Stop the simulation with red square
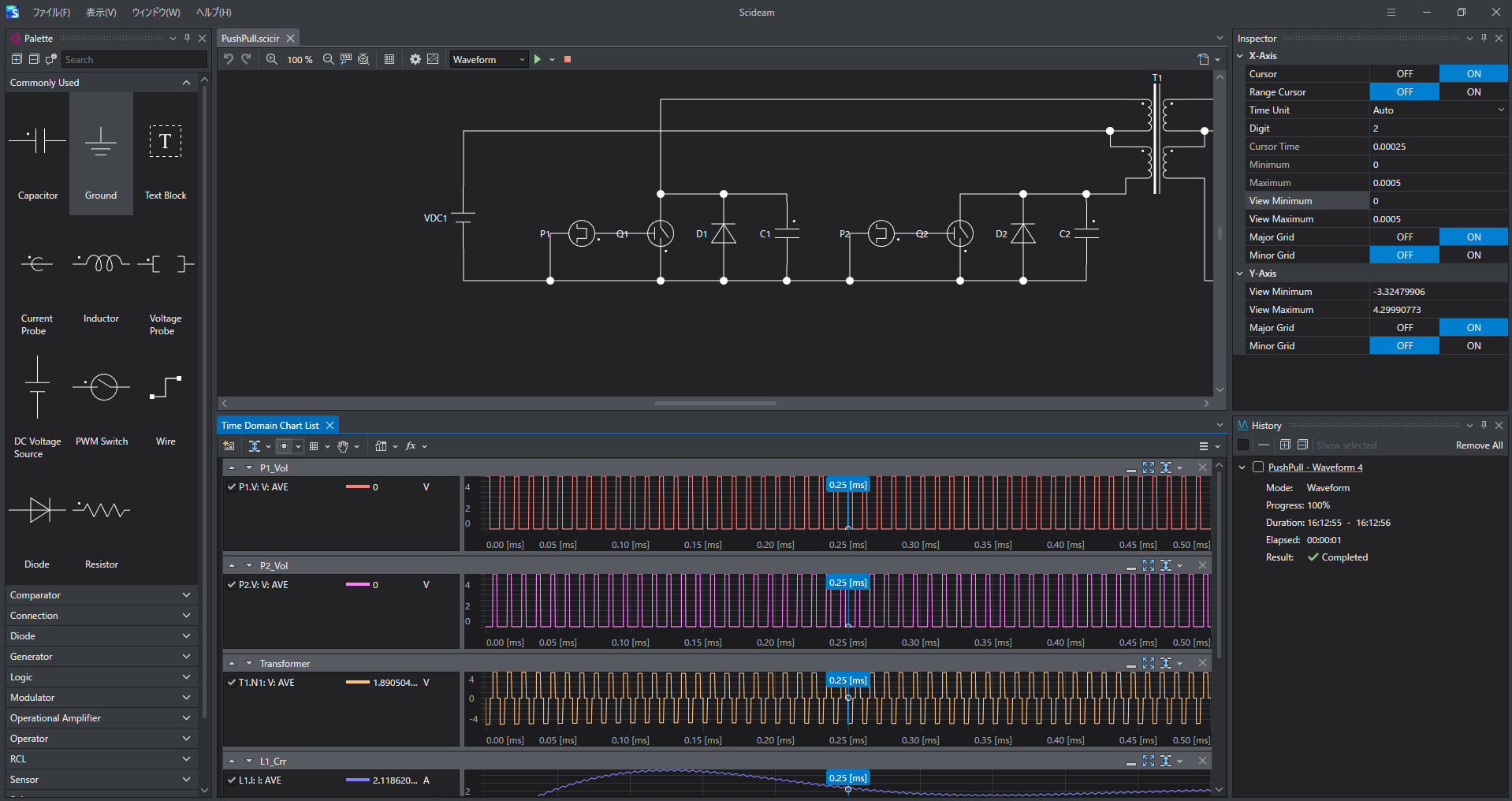Viewport: 1512px width, 801px height. [568, 59]
